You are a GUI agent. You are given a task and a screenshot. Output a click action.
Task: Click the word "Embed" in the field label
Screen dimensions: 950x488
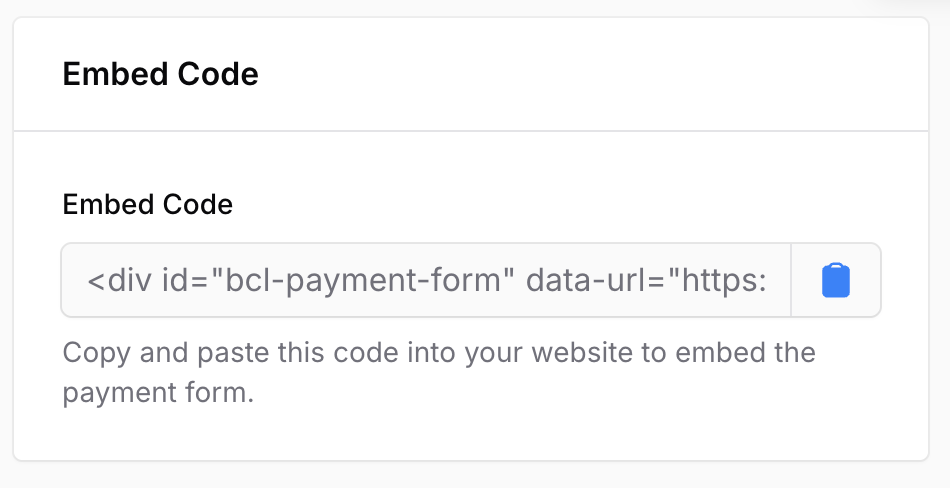coord(102,204)
